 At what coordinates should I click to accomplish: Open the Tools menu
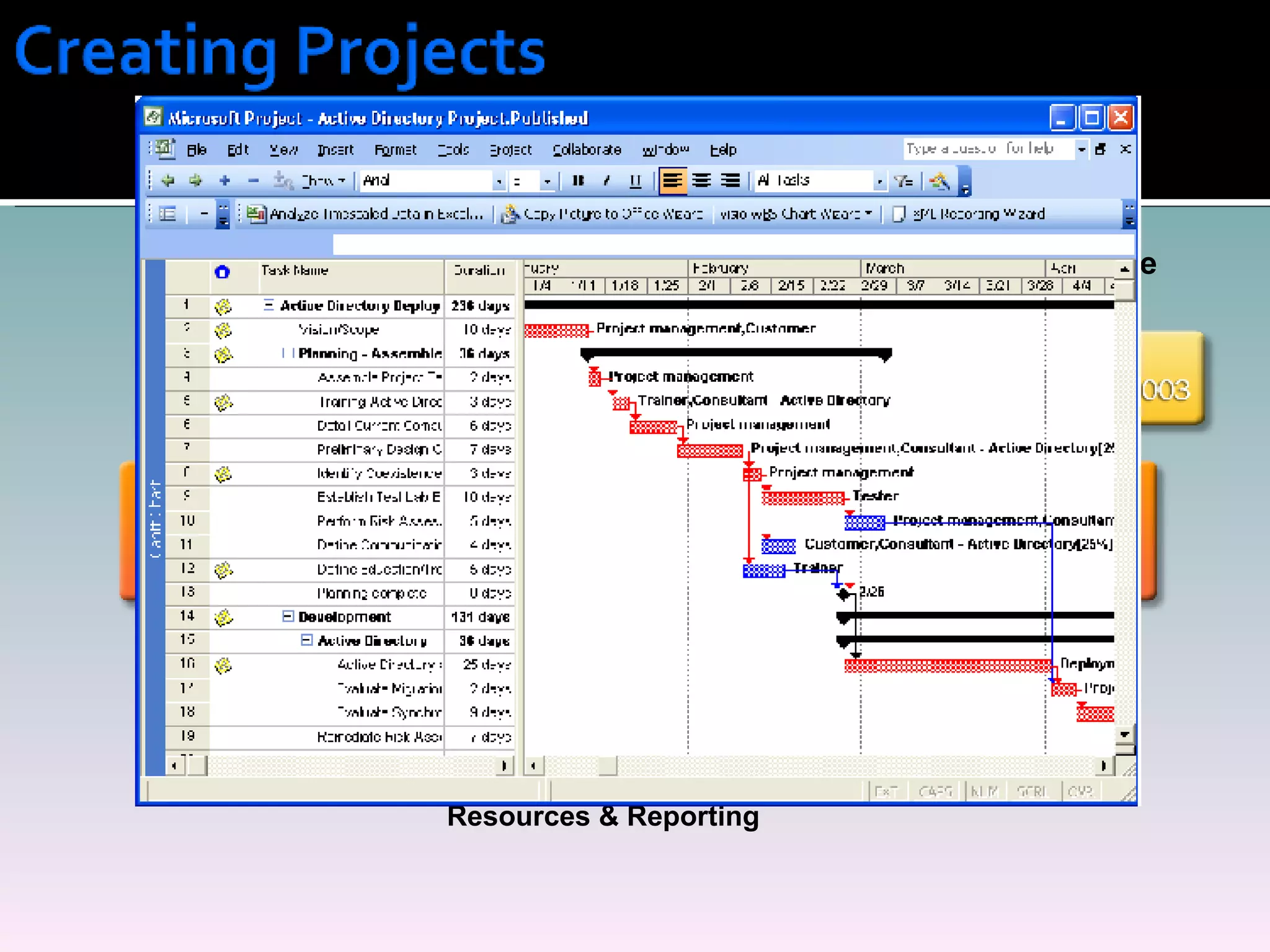click(453, 150)
